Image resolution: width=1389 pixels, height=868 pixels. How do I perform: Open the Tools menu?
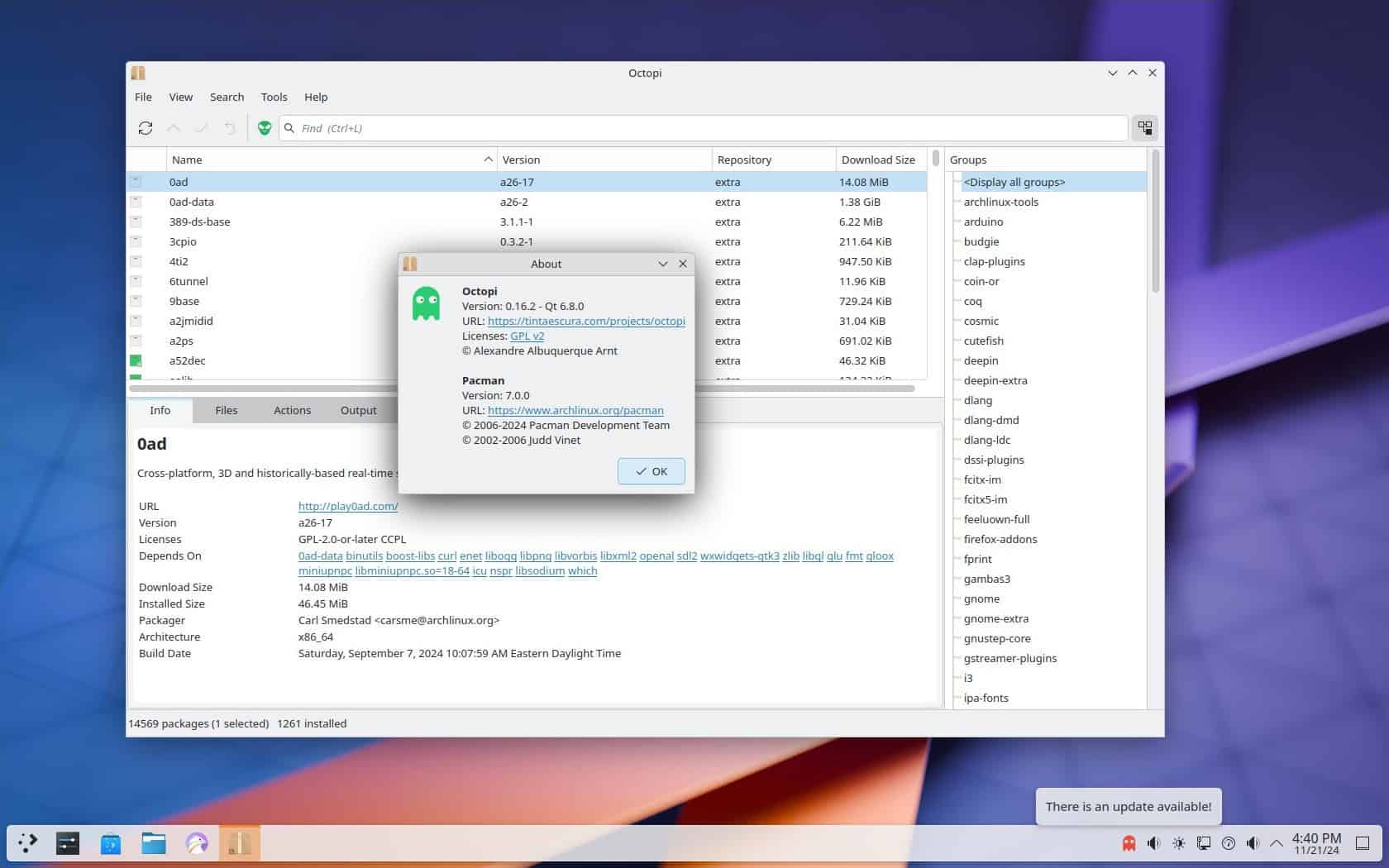[274, 97]
